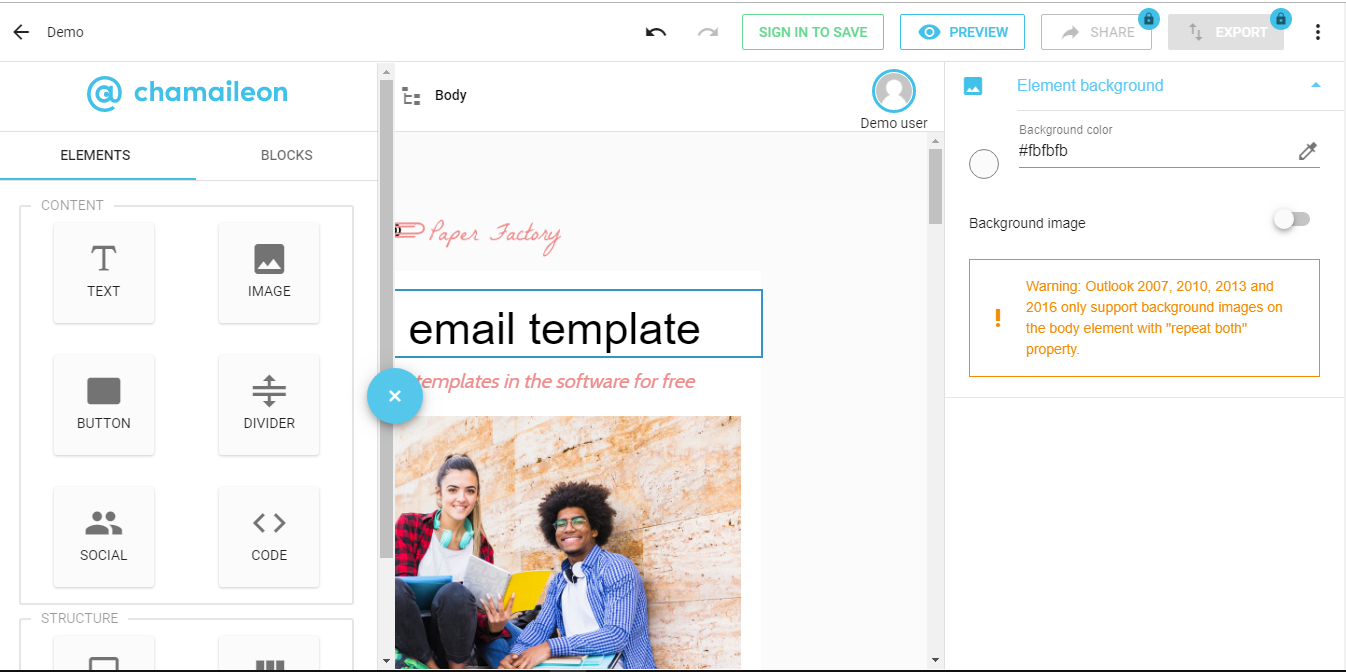
Task: Click SIGN IN TO SAVE
Action: tap(812, 32)
